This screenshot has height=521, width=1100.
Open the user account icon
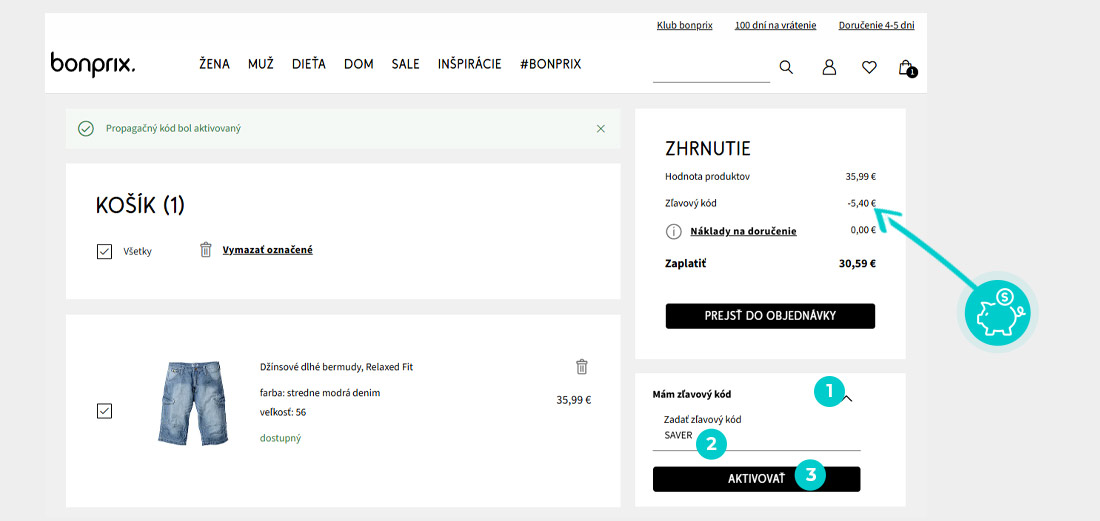pos(829,67)
